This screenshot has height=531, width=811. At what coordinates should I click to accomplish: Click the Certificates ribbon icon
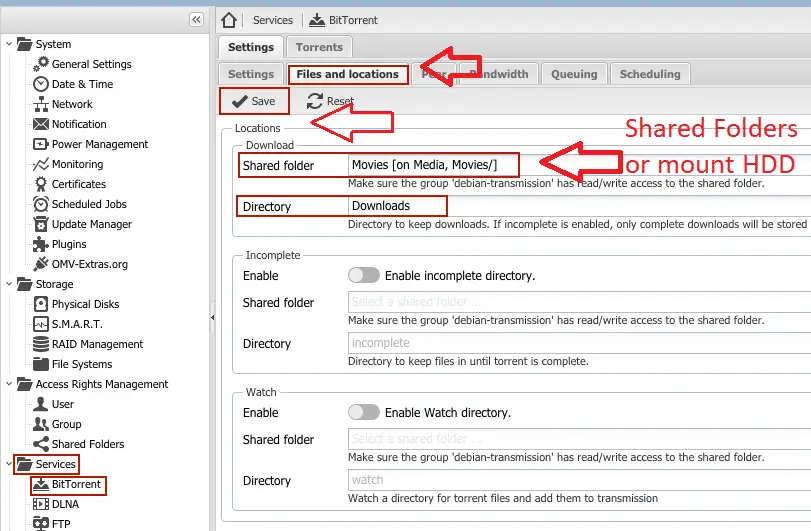[x=41, y=184]
